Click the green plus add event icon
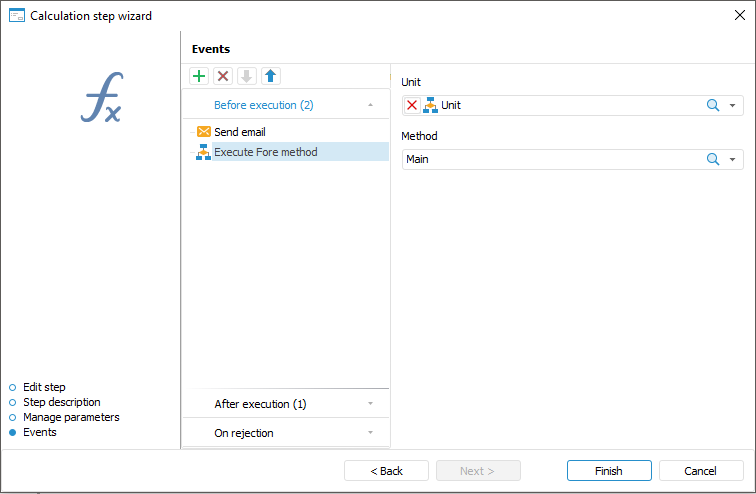 199,76
